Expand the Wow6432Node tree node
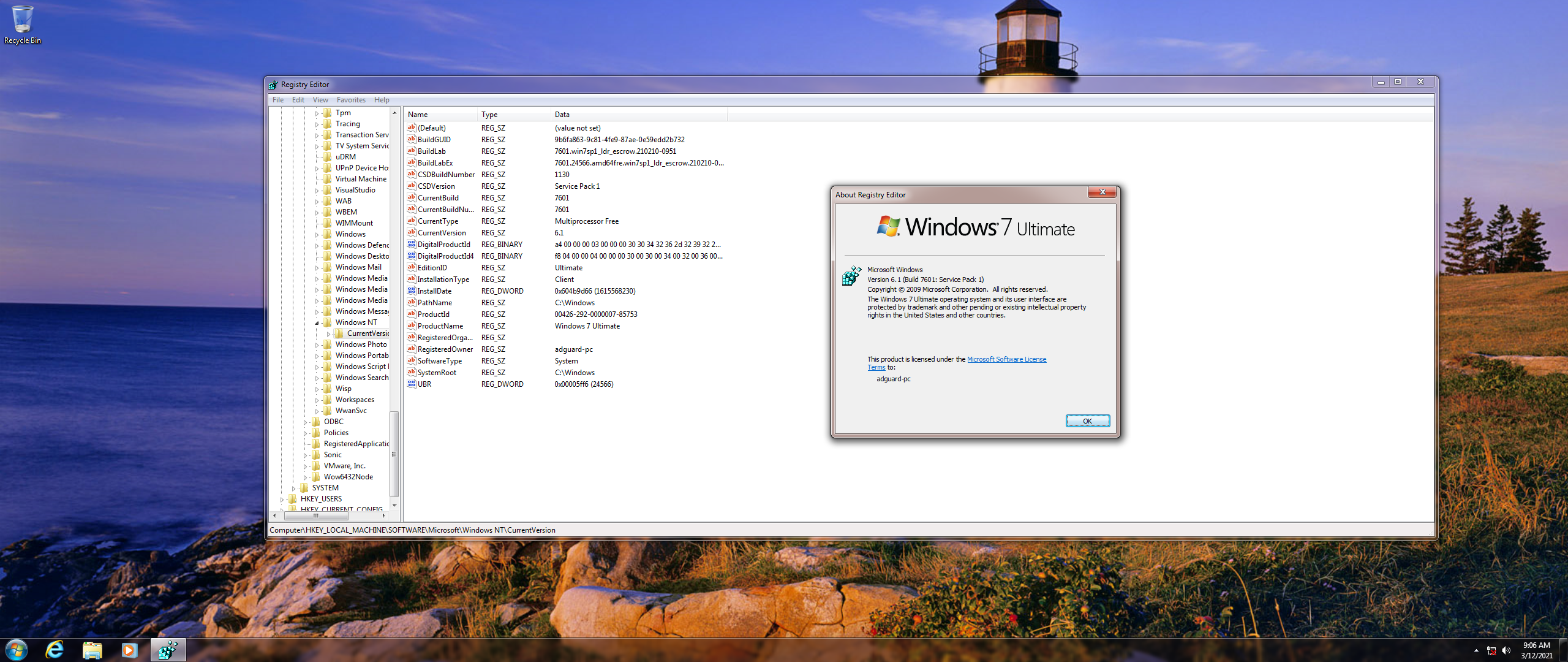 [x=306, y=477]
